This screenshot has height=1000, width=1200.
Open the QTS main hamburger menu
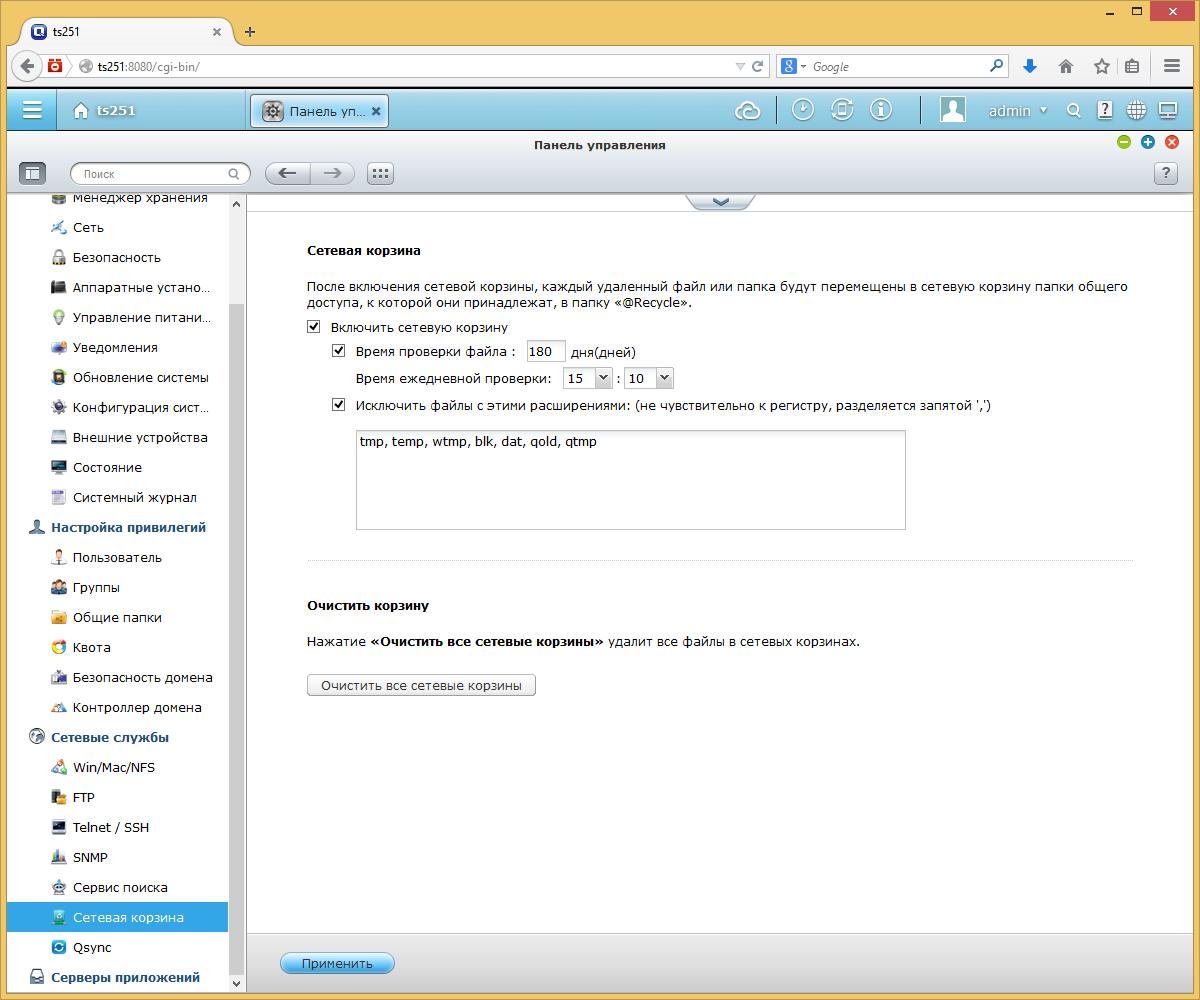[x=32, y=110]
